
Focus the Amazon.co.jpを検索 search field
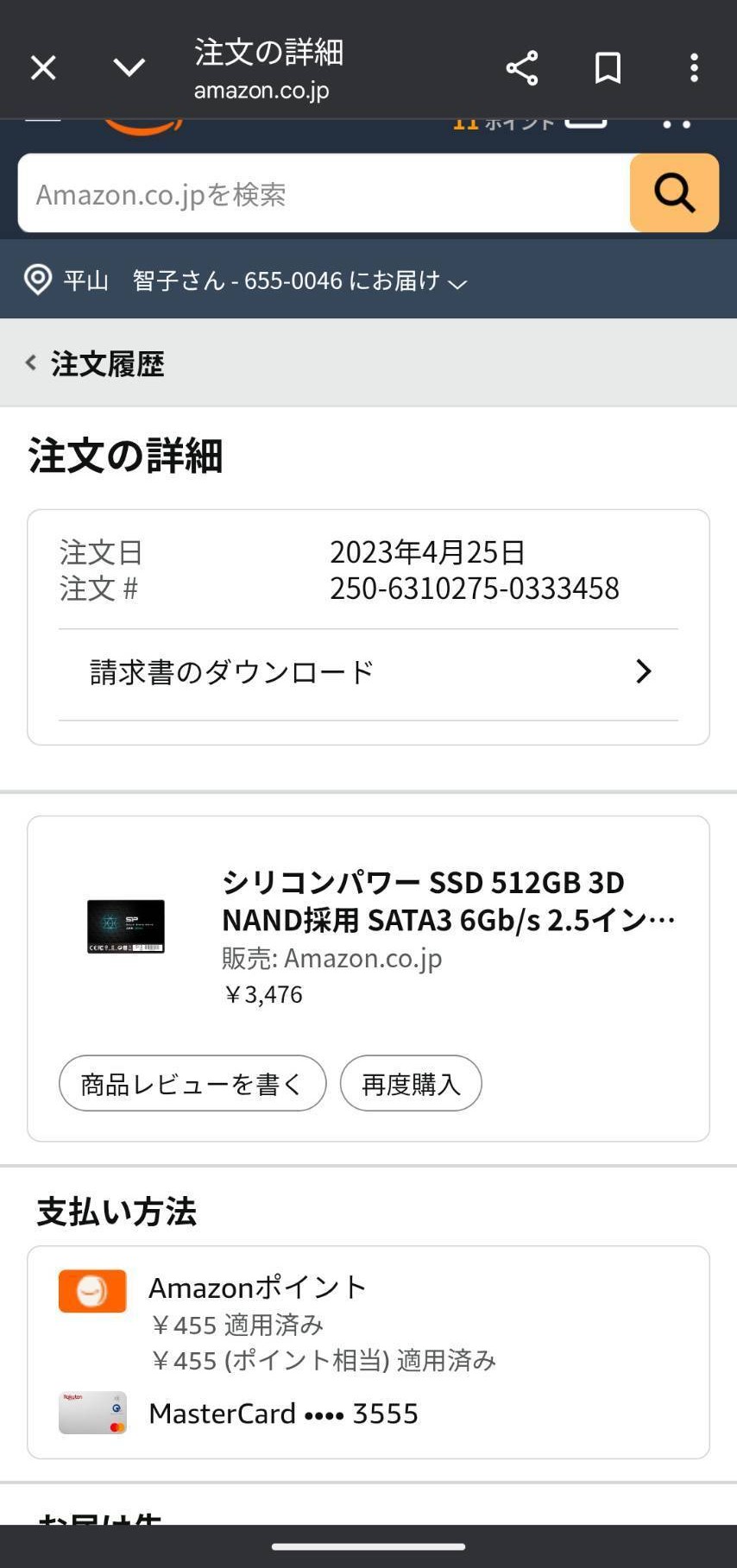(x=324, y=194)
